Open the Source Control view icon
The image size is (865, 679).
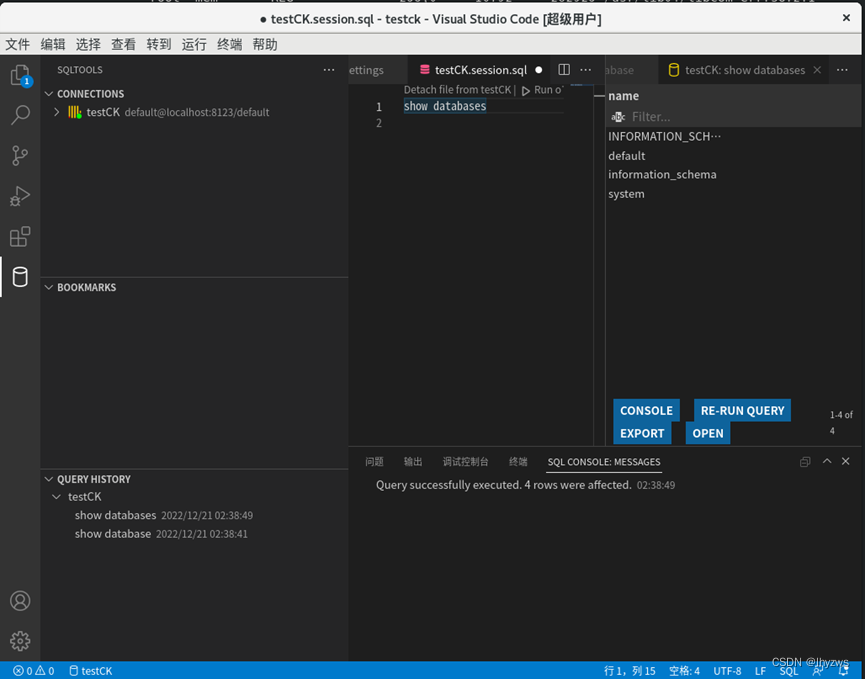(20, 156)
